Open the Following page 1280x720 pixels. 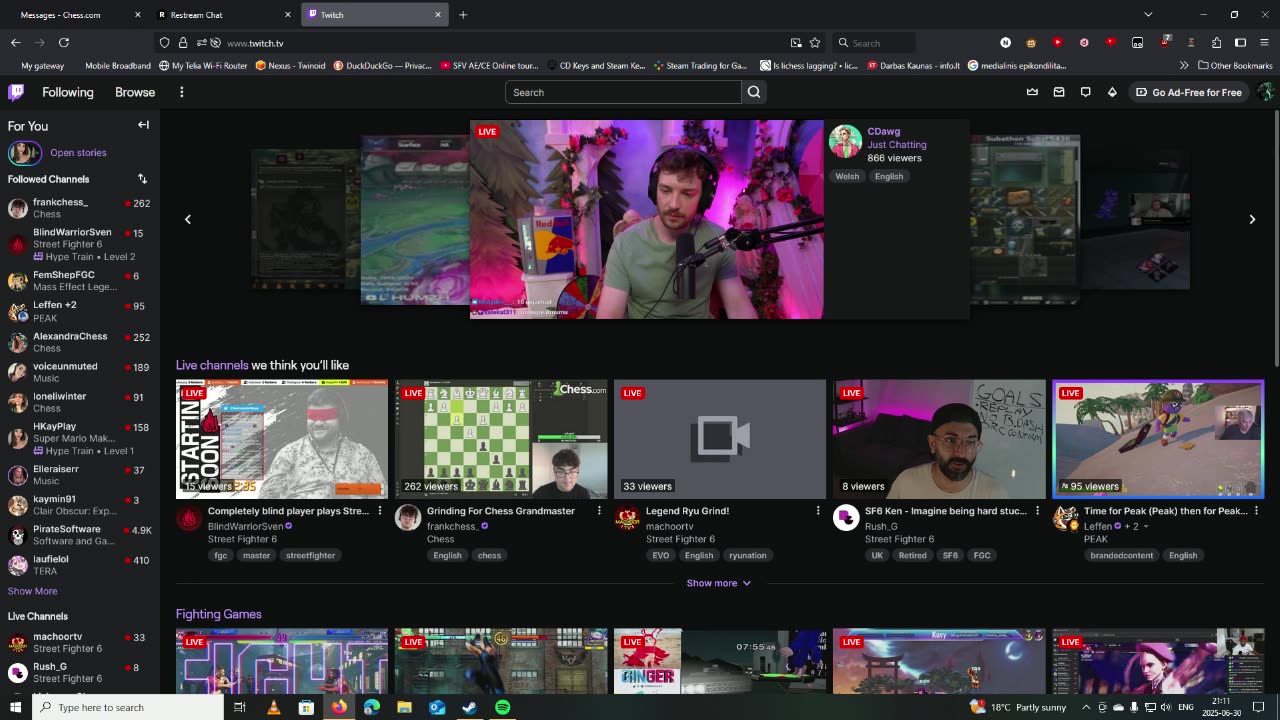[68, 92]
